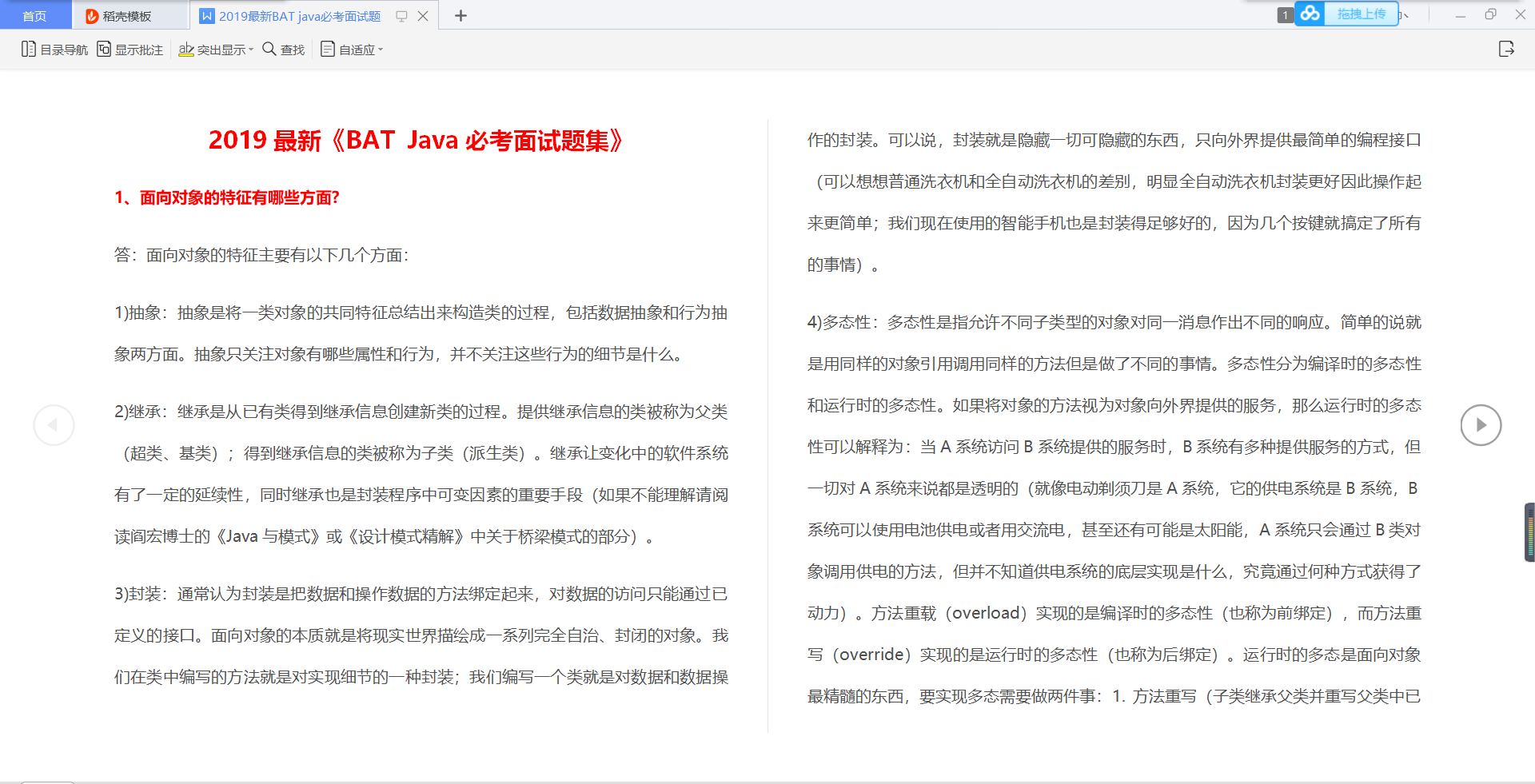Close the 2019最新BAT java document tab
The height and width of the screenshot is (784, 1535).
coord(423,16)
